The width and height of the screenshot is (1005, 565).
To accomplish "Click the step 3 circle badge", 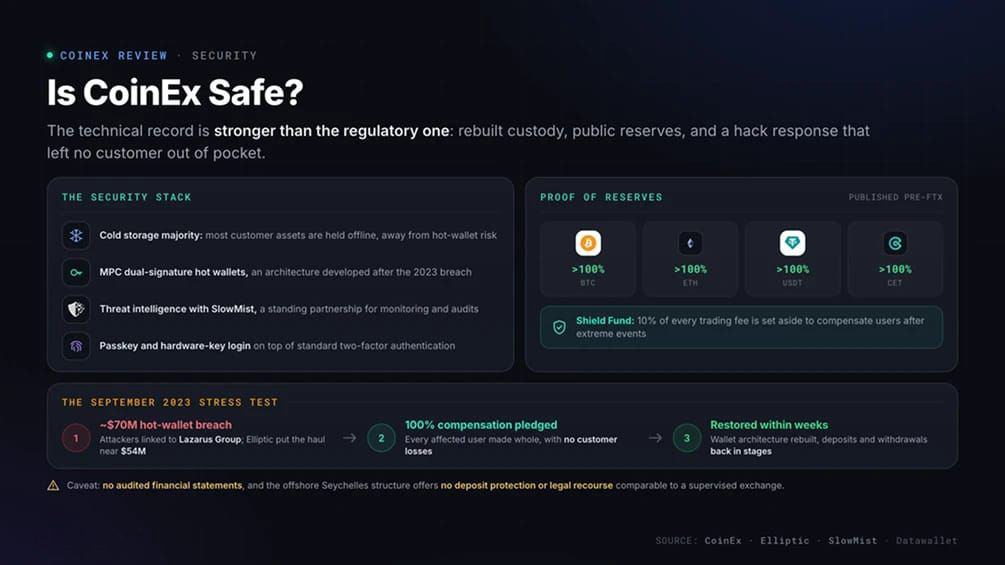I will (x=686, y=438).
